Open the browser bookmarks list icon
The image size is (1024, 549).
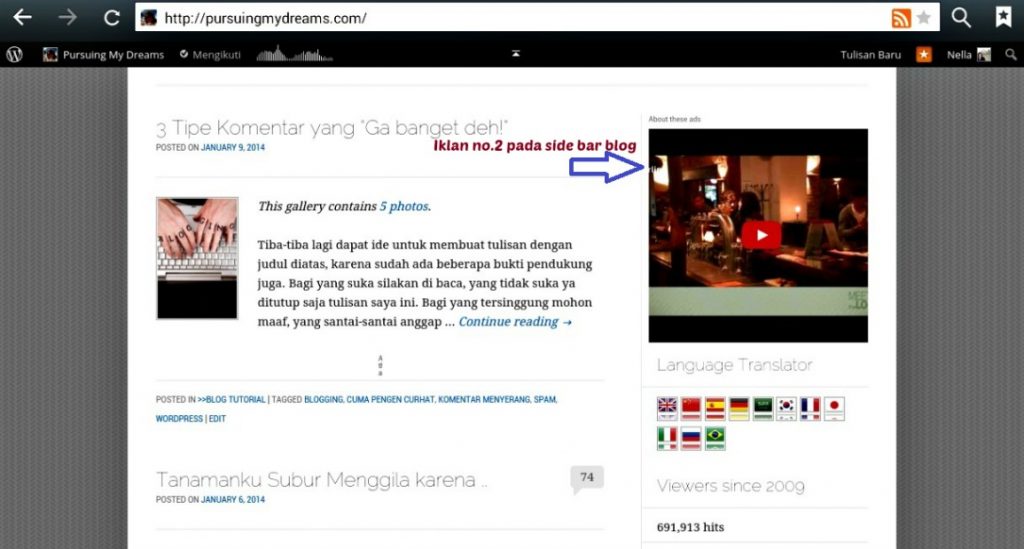tap(1003, 17)
